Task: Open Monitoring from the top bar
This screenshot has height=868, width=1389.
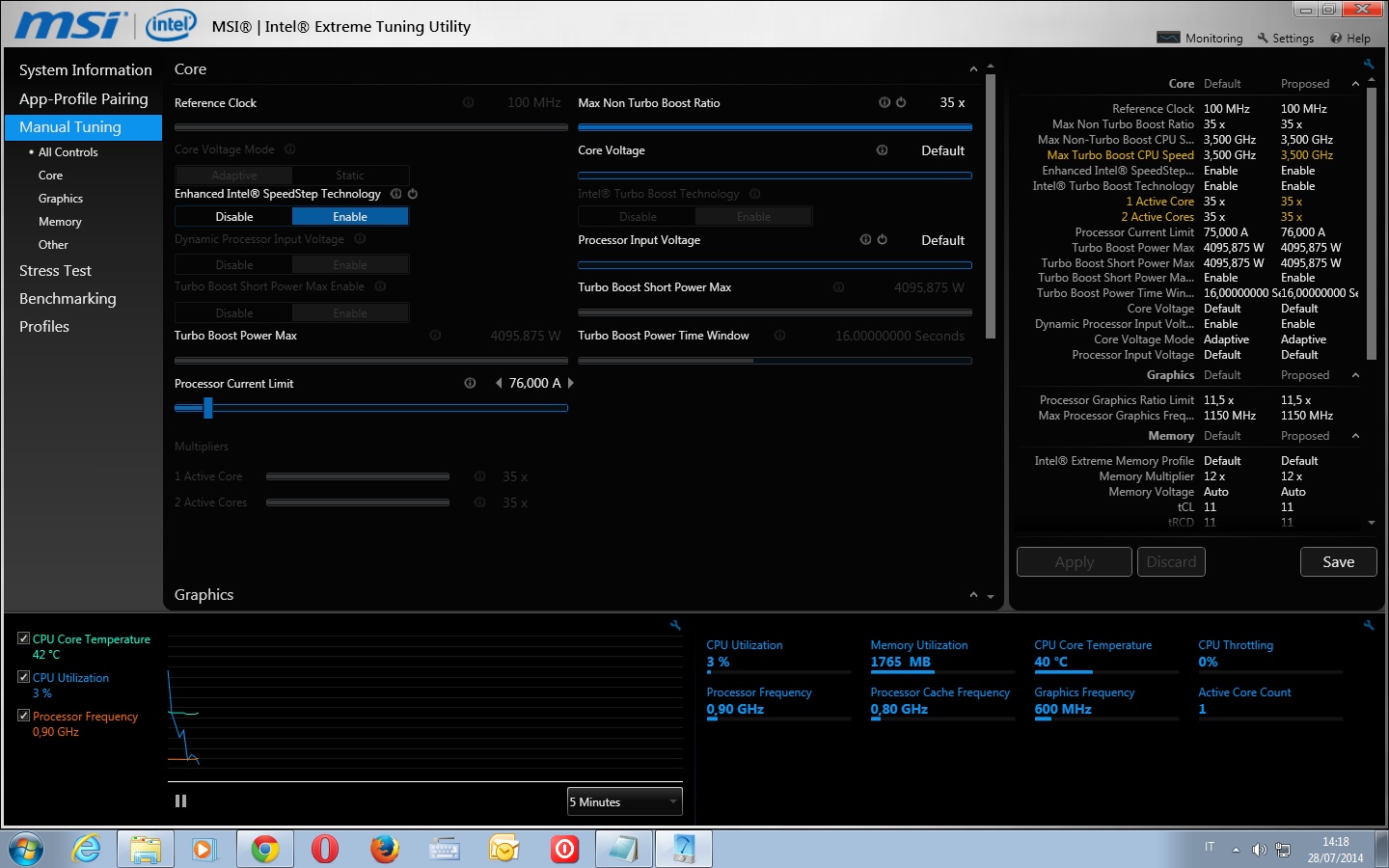Action: pyautogui.click(x=1200, y=39)
